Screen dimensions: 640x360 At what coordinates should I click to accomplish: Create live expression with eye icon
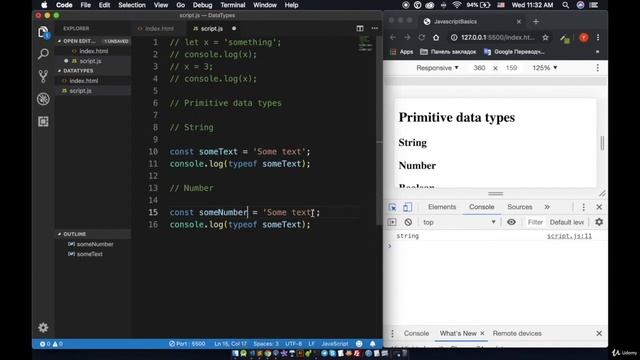tap(511, 222)
